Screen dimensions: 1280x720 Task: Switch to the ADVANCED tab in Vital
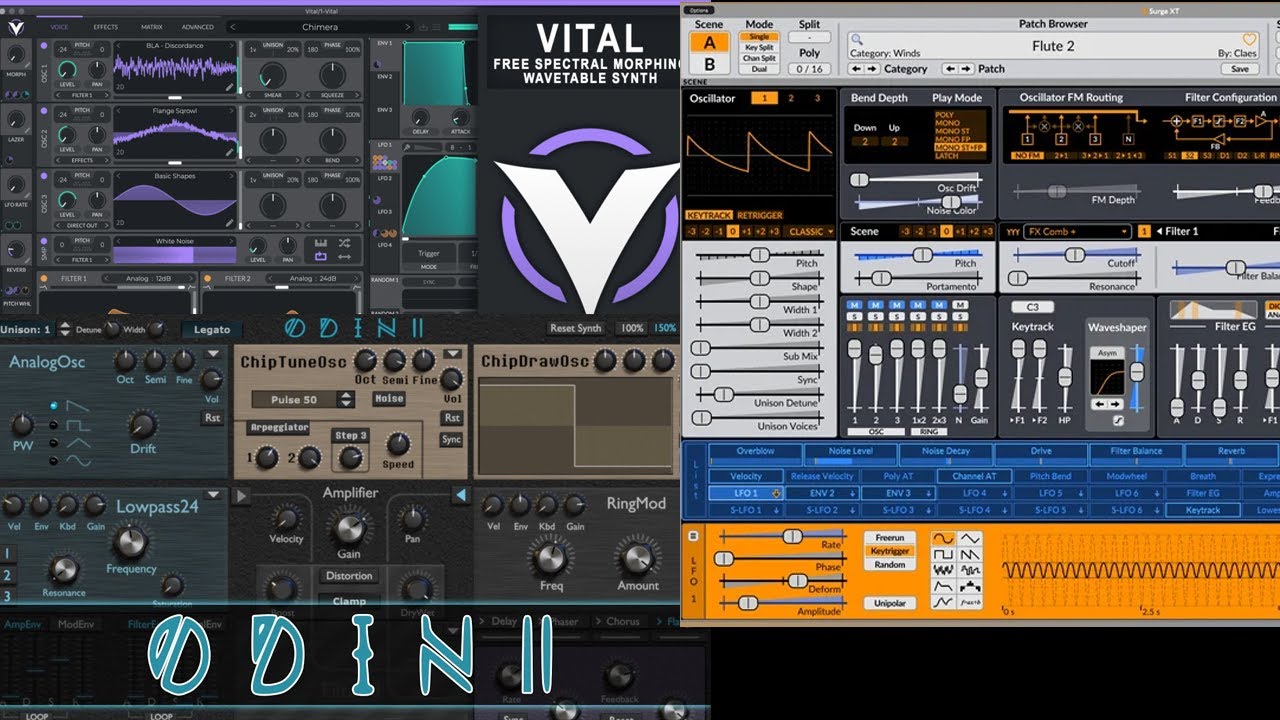(198, 27)
